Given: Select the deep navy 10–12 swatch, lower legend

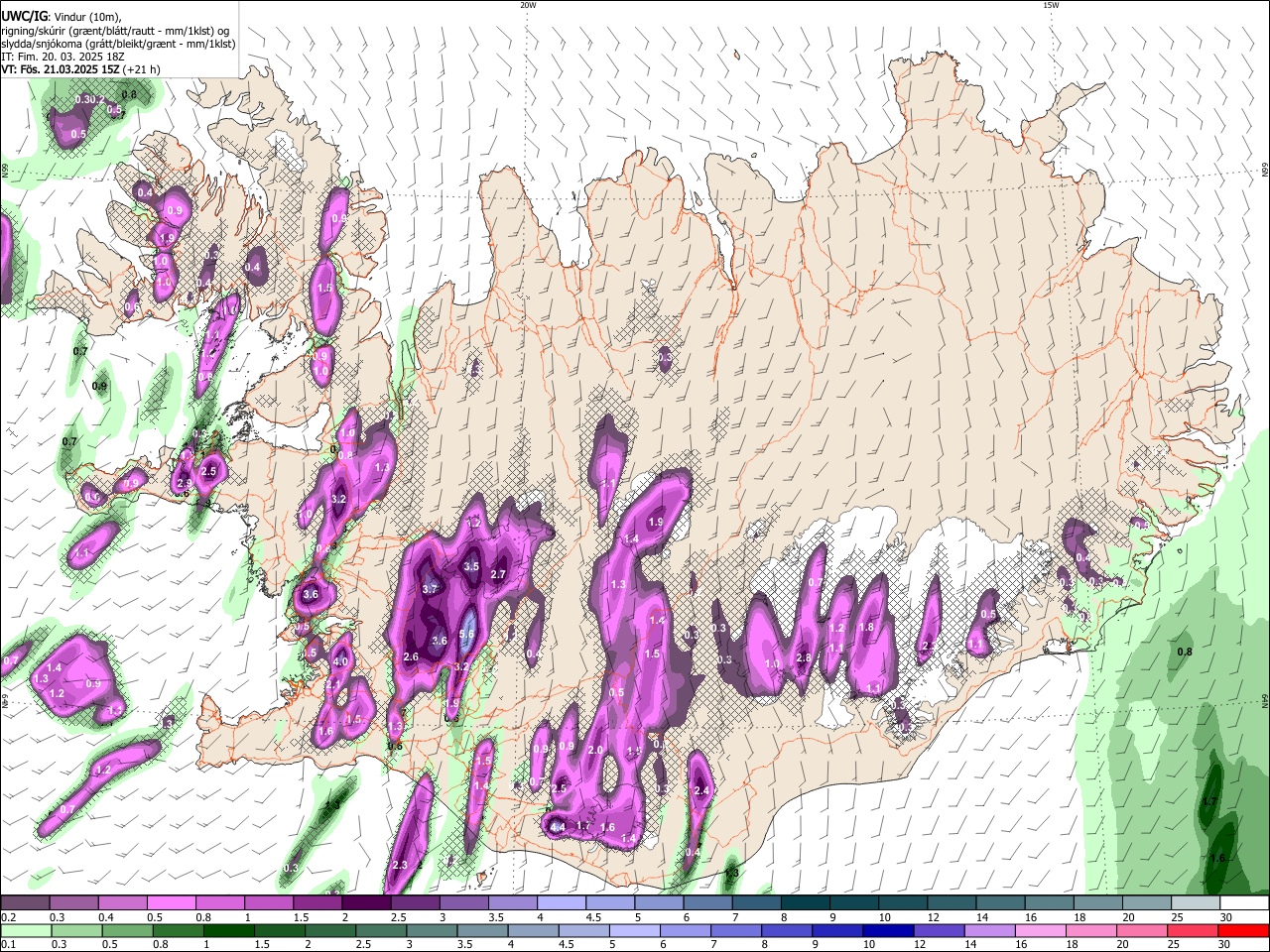Looking at the screenshot, I should coord(889,930).
